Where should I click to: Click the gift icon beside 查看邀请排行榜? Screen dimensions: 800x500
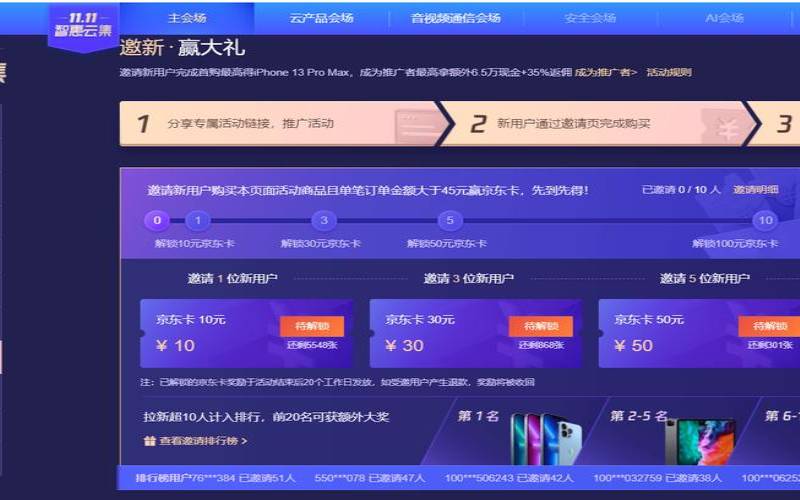coord(149,441)
